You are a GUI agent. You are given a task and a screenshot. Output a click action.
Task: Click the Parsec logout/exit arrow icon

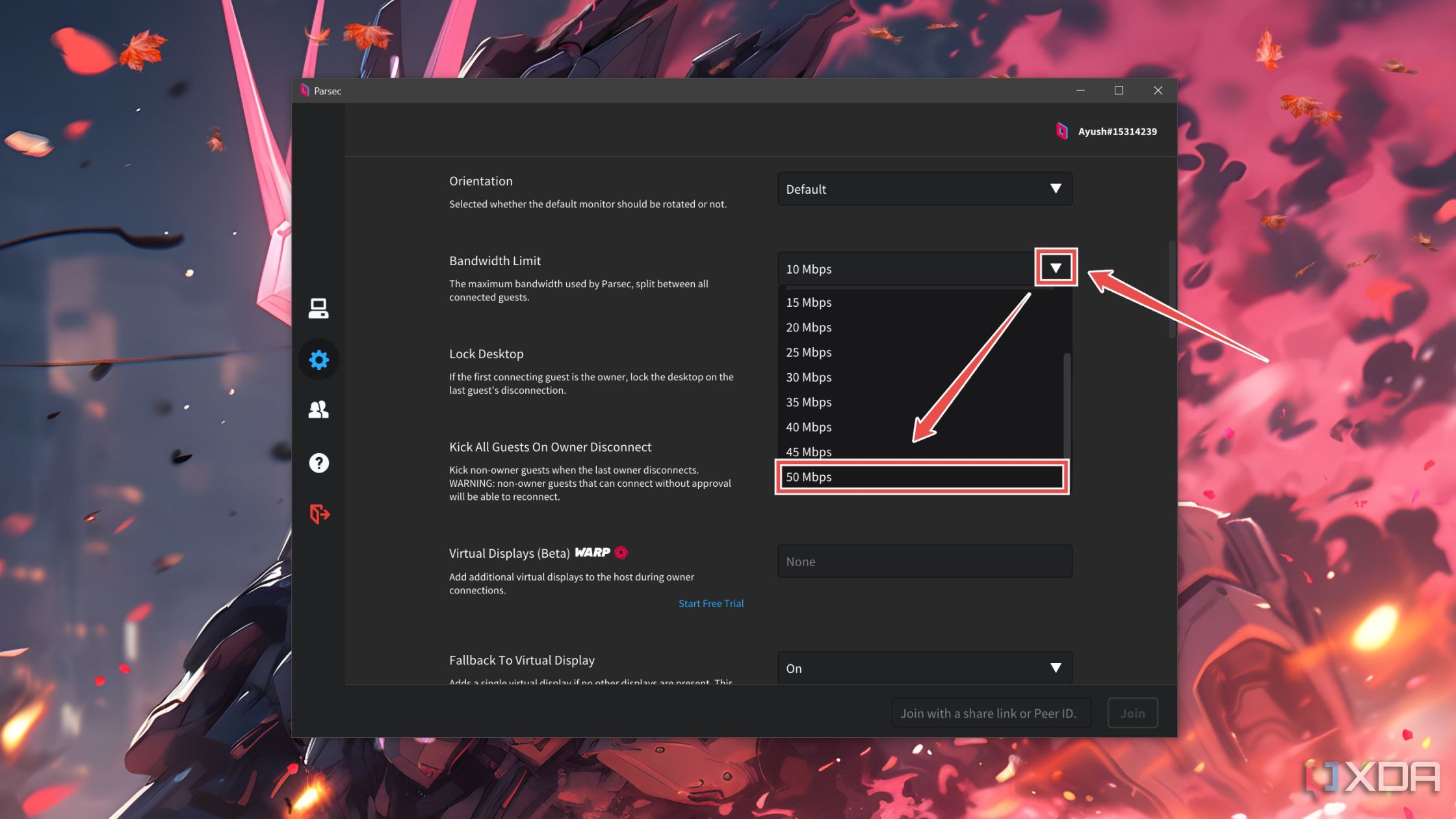(x=319, y=514)
